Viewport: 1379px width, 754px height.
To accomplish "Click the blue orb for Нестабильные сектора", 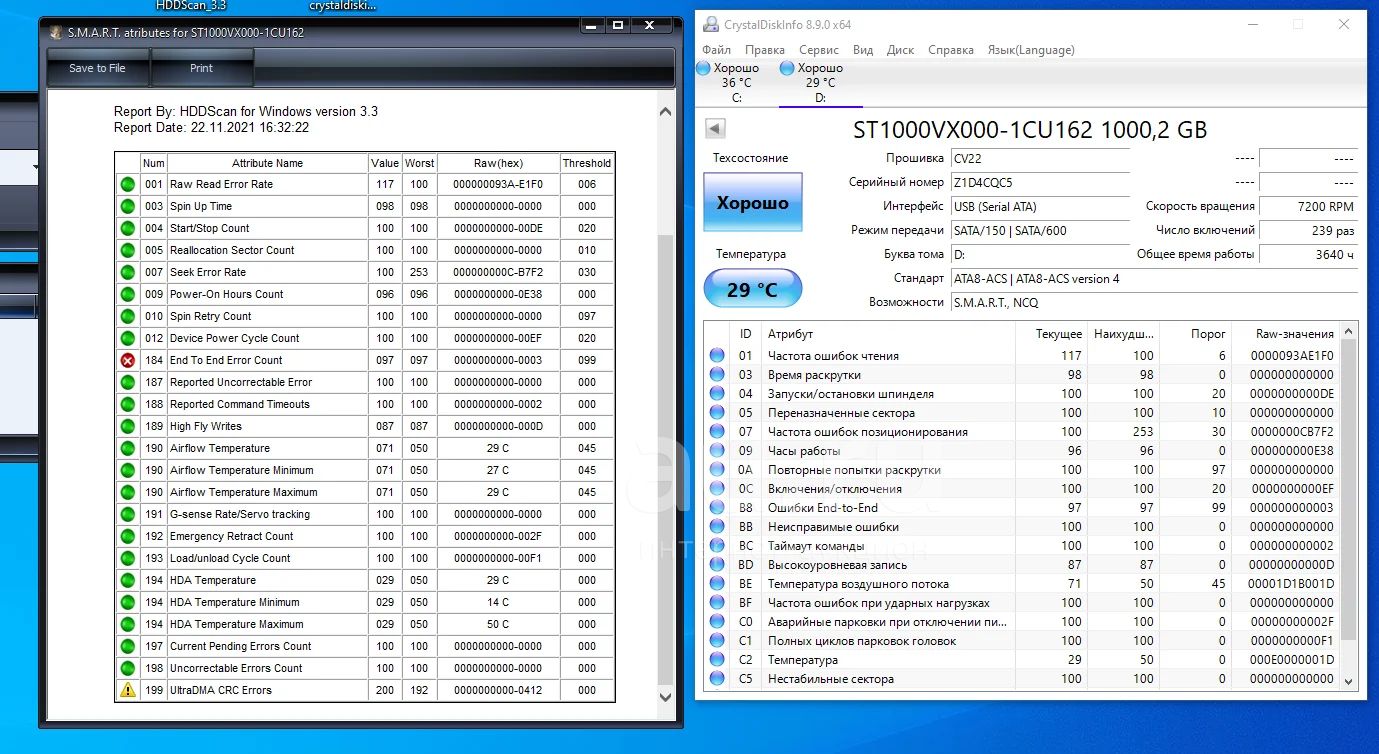I will click(x=717, y=678).
